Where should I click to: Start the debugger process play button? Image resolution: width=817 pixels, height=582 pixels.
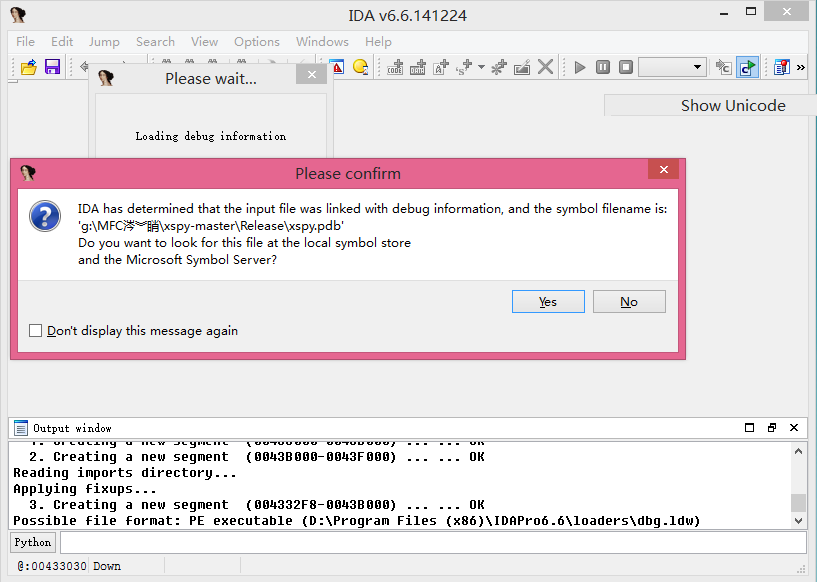(579, 67)
